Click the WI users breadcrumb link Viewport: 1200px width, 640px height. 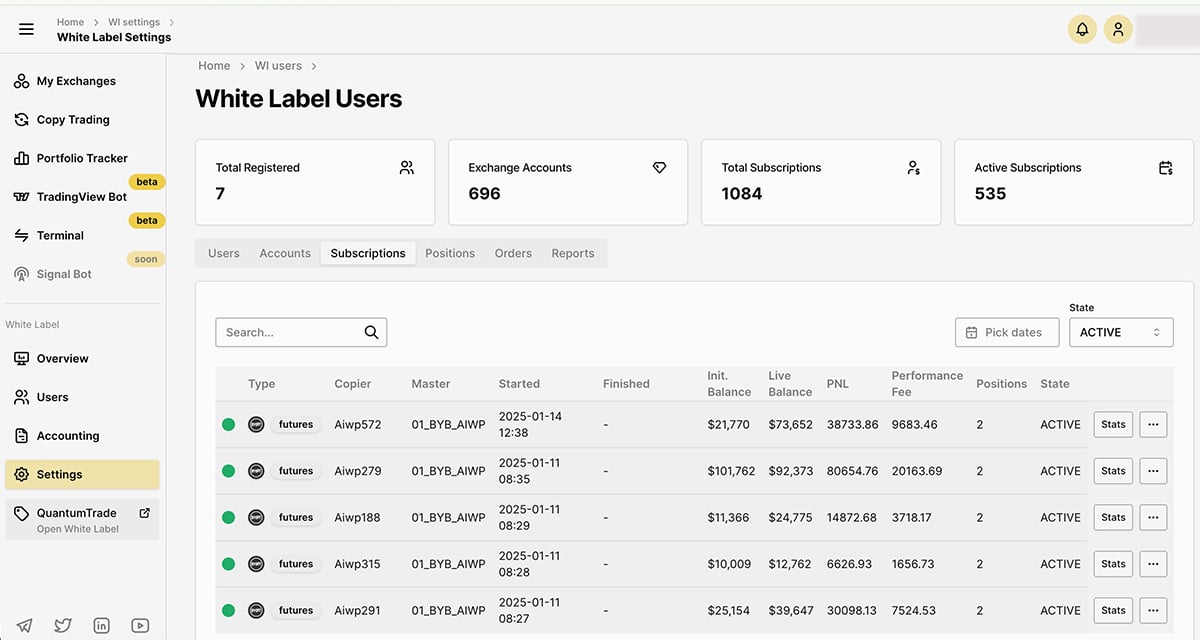pos(278,66)
